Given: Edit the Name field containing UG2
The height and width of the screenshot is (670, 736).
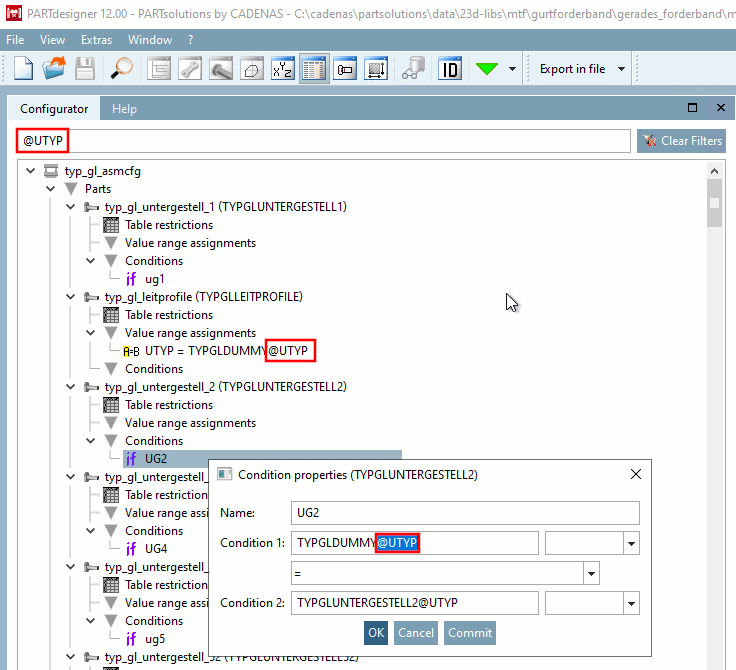Looking at the screenshot, I should pyautogui.click(x=465, y=513).
